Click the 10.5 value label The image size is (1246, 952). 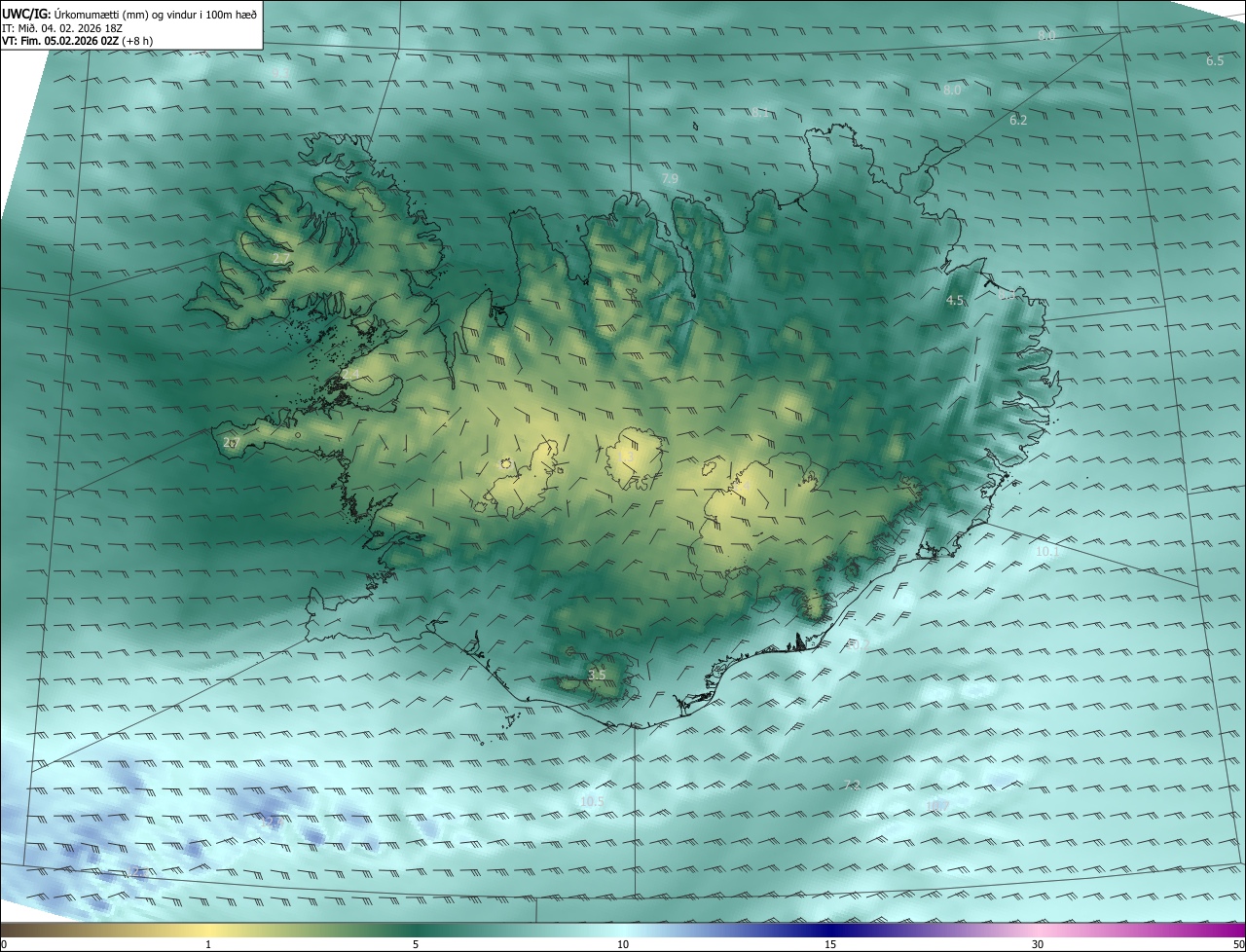coord(592,802)
